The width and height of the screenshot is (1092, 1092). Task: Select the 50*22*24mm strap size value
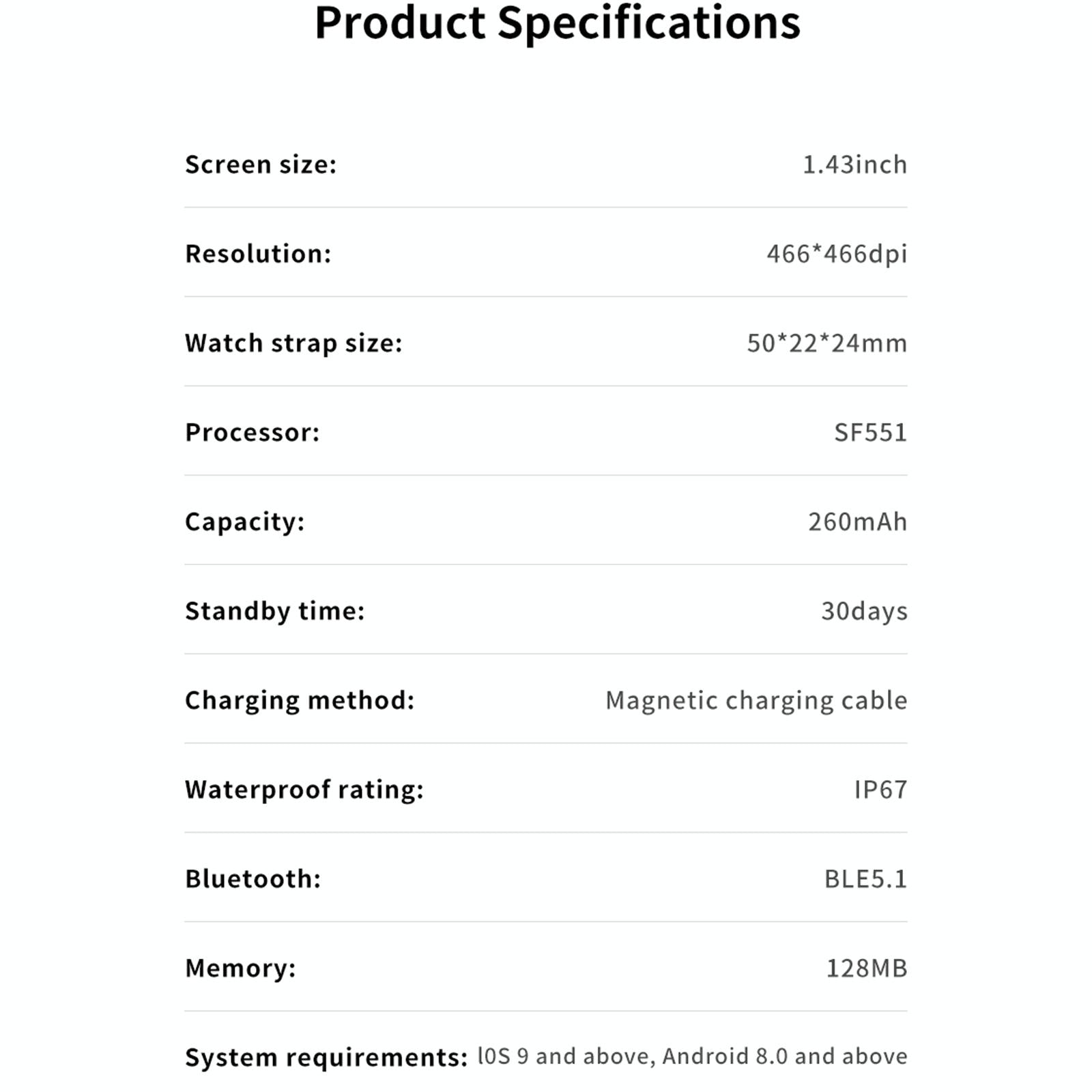coord(827,343)
